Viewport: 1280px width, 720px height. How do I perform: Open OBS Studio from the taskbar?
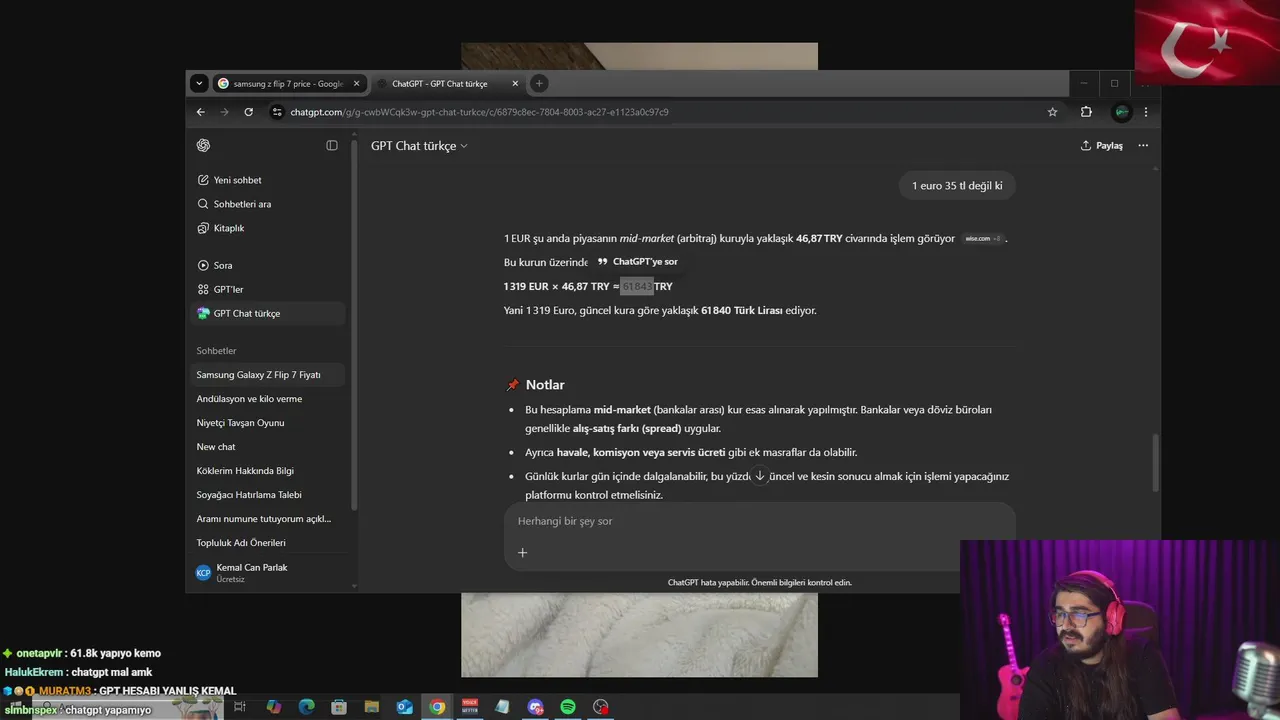pyautogui.click(x=600, y=707)
